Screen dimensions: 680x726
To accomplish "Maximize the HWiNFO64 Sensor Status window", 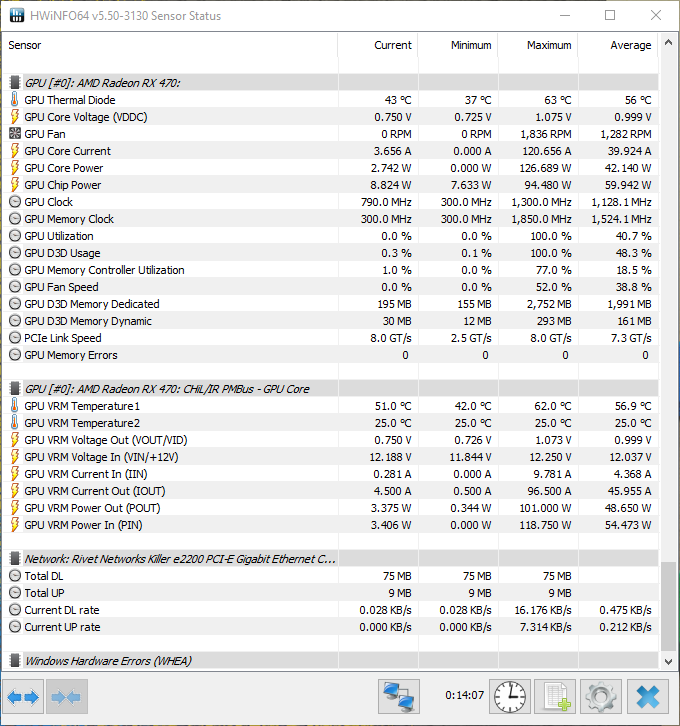I will [x=610, y=15].
